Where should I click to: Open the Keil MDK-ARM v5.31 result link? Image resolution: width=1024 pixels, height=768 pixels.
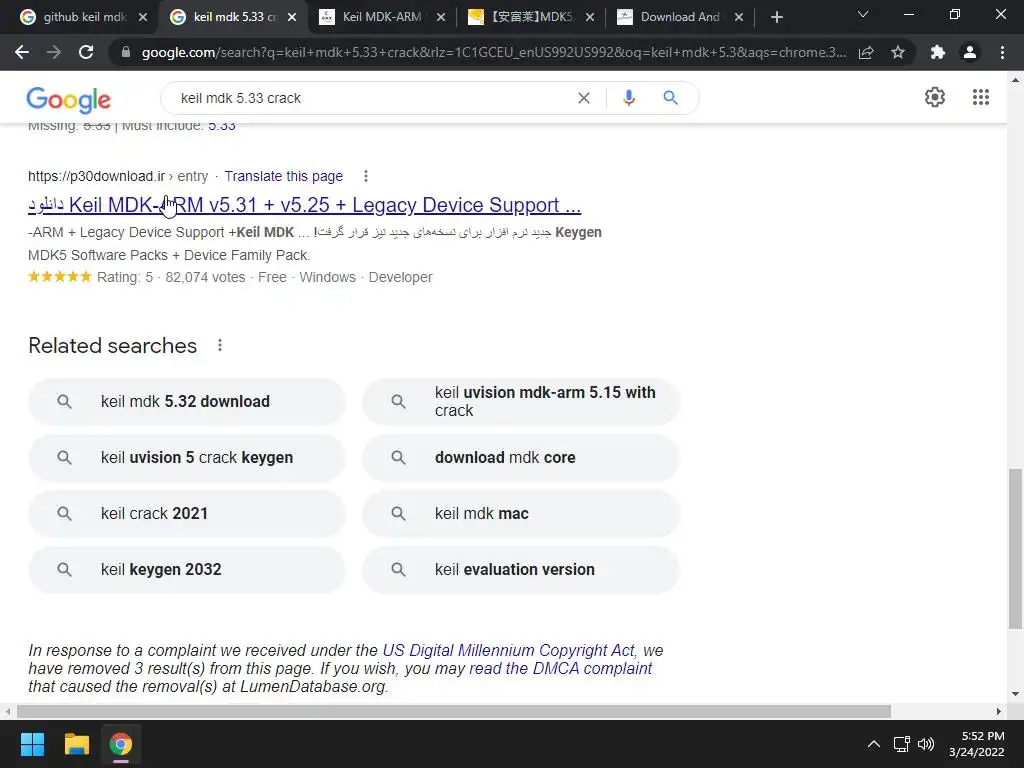(304, 205)
